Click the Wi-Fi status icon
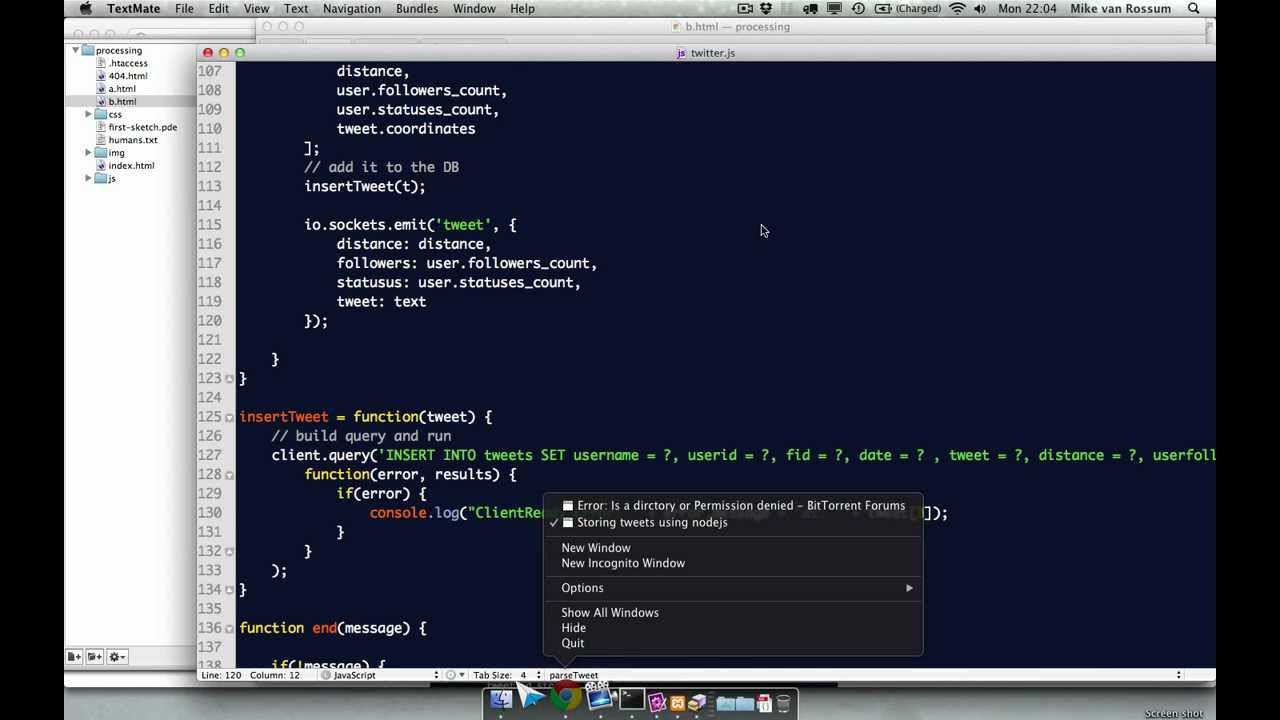Image resolution: width=1280 pixels, height=720 pixels. pyautogui.click(x=957, y=8)
